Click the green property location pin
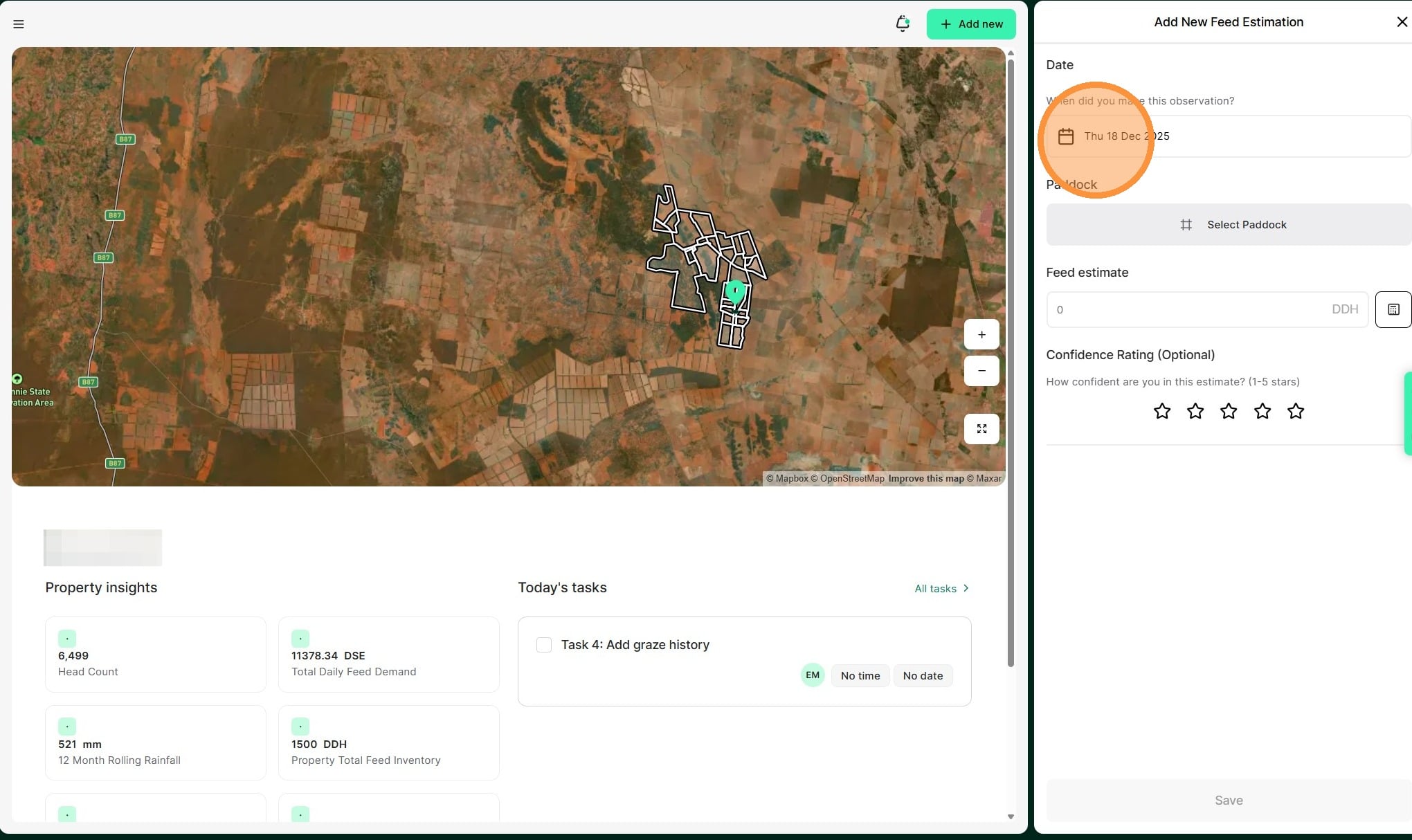 [735, 291]
